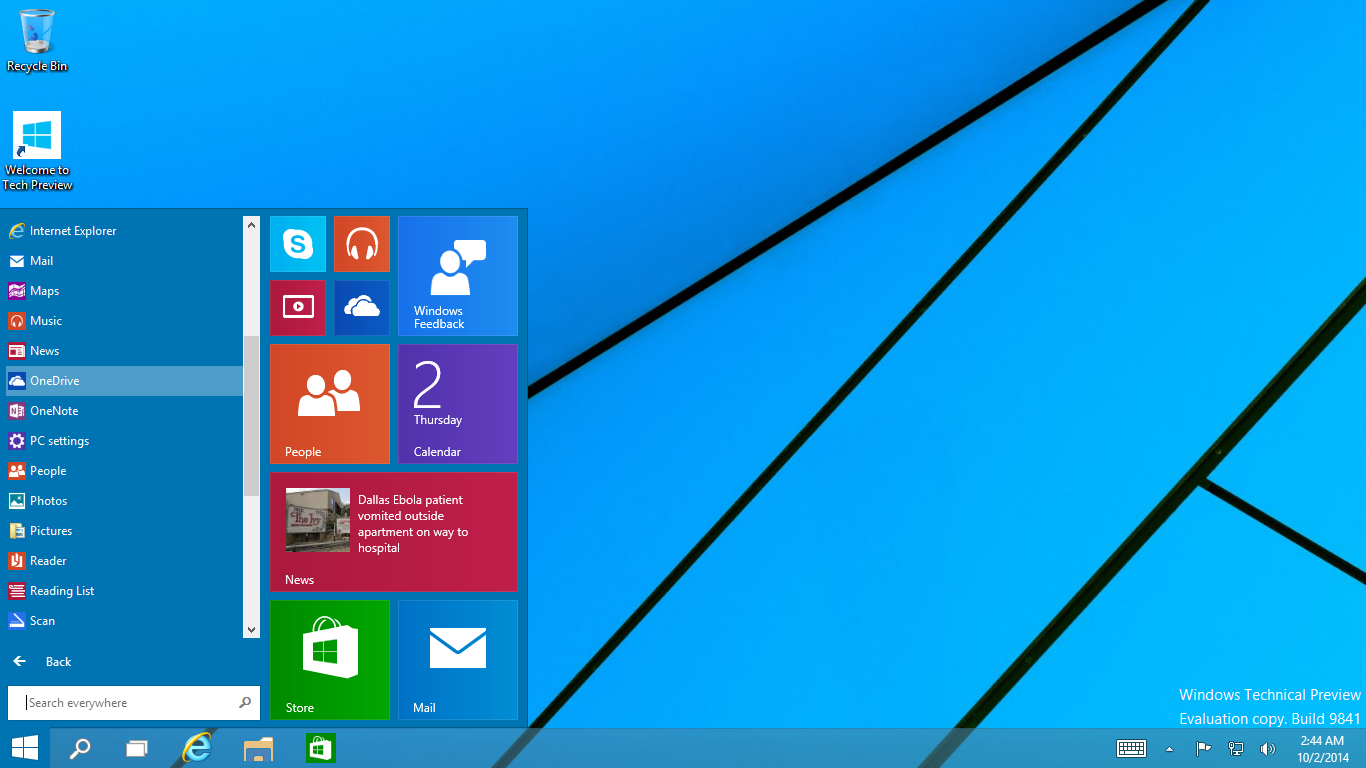Open the Store from the taskbar

pyautogui.click(x=320, y=748)
